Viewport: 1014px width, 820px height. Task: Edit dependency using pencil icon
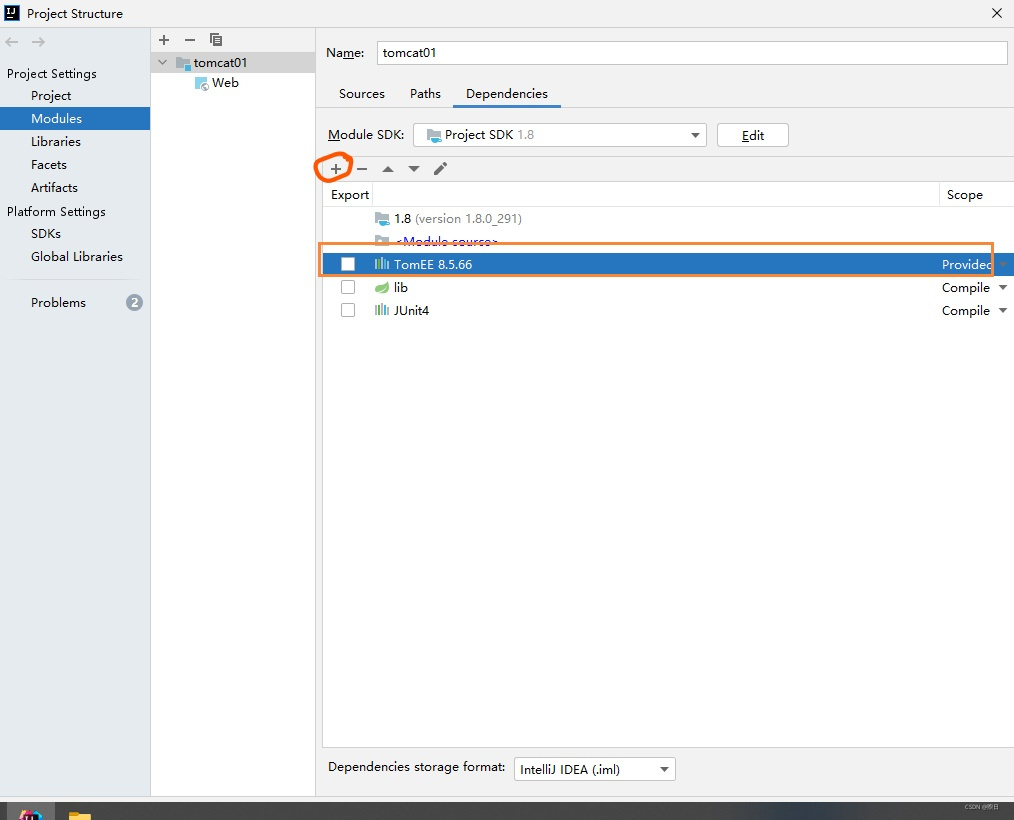[x=440, y=169]
